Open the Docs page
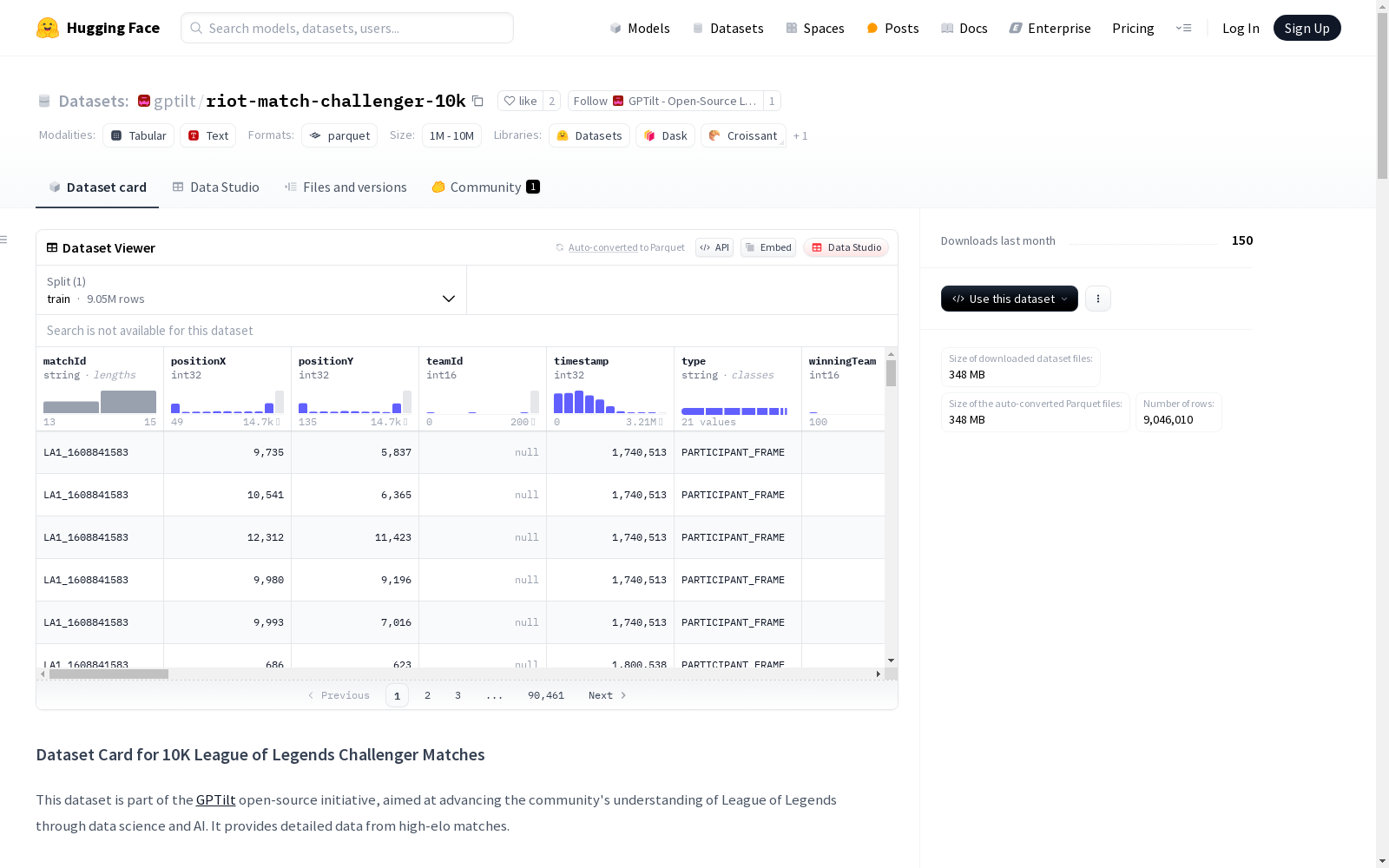 pos(964,28)
